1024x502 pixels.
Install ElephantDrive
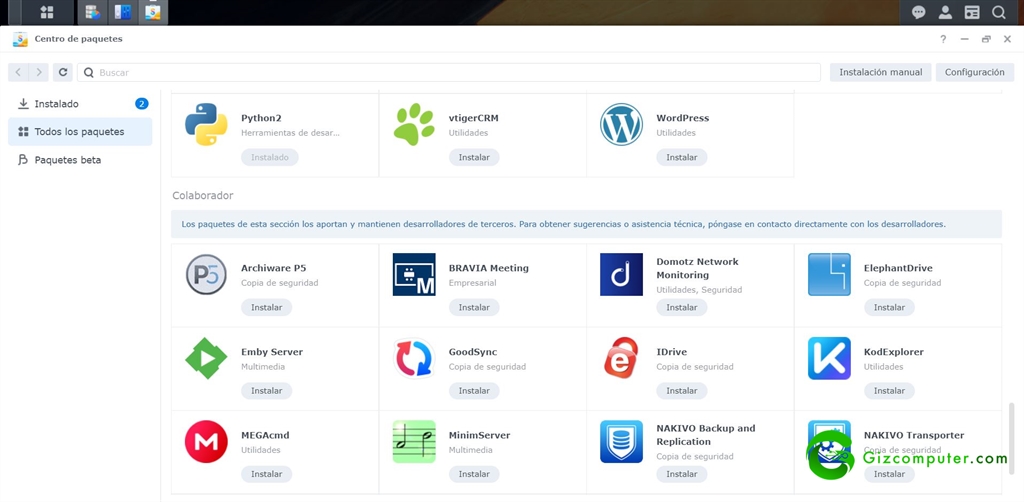tap(889, 307)
